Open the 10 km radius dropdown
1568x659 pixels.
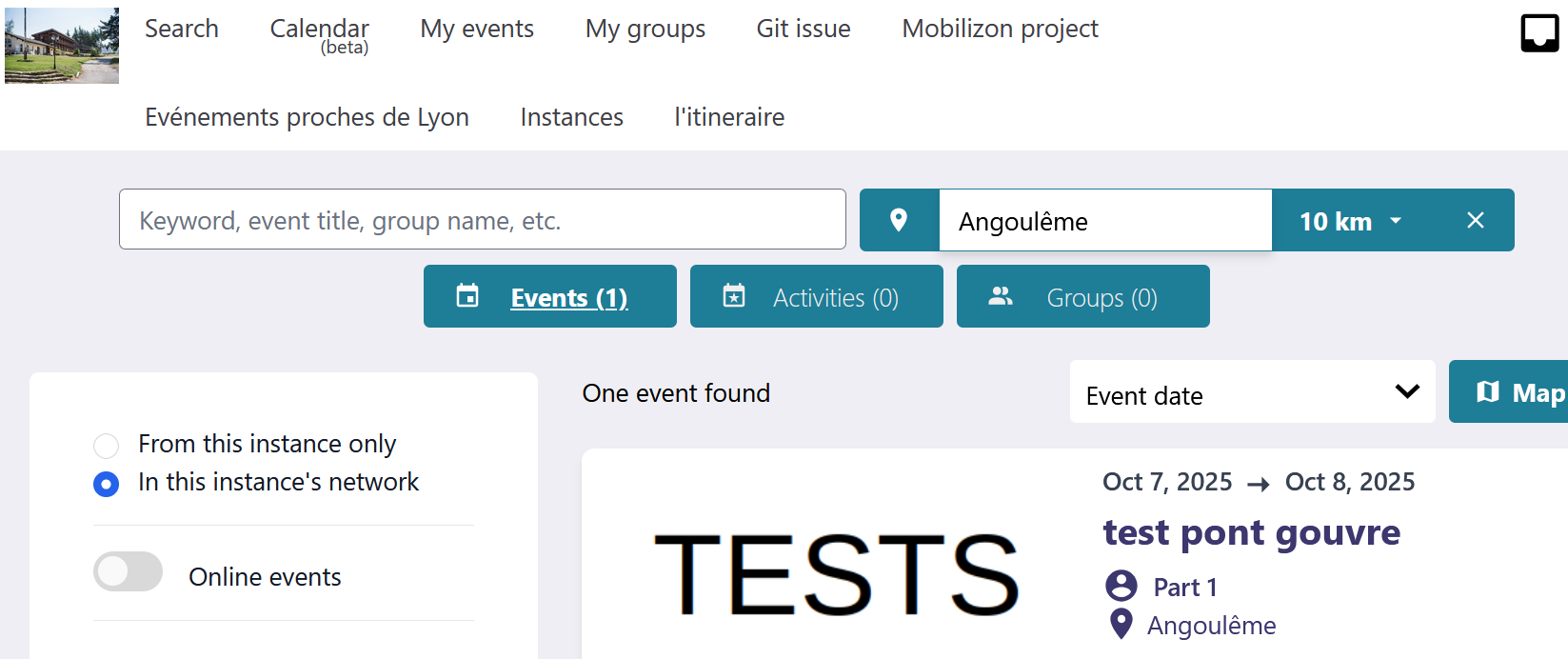1350,221
